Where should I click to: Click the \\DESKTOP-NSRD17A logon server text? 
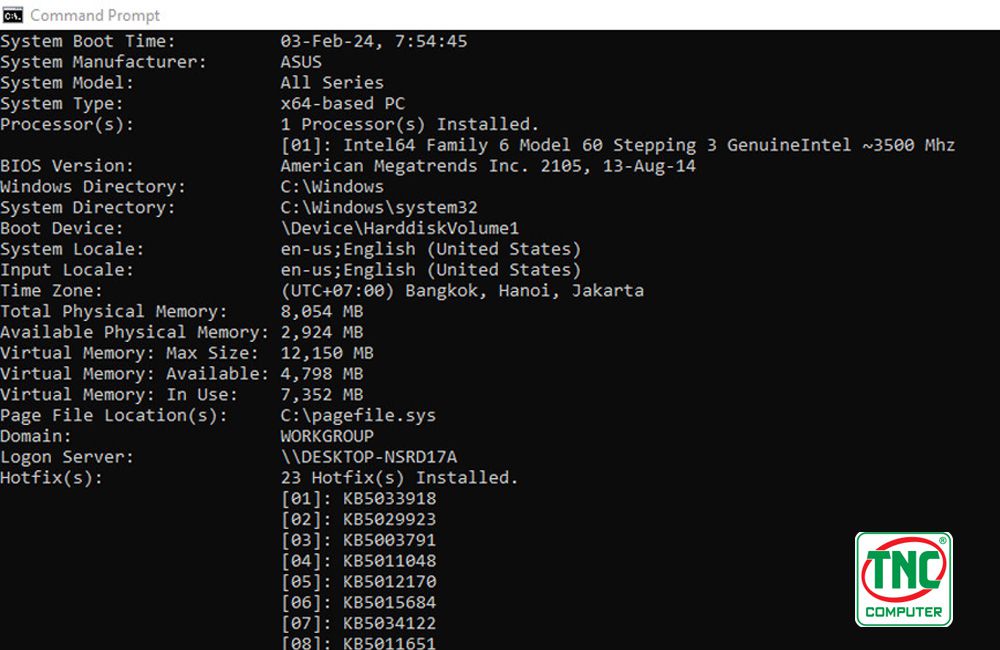pos(369,457)
